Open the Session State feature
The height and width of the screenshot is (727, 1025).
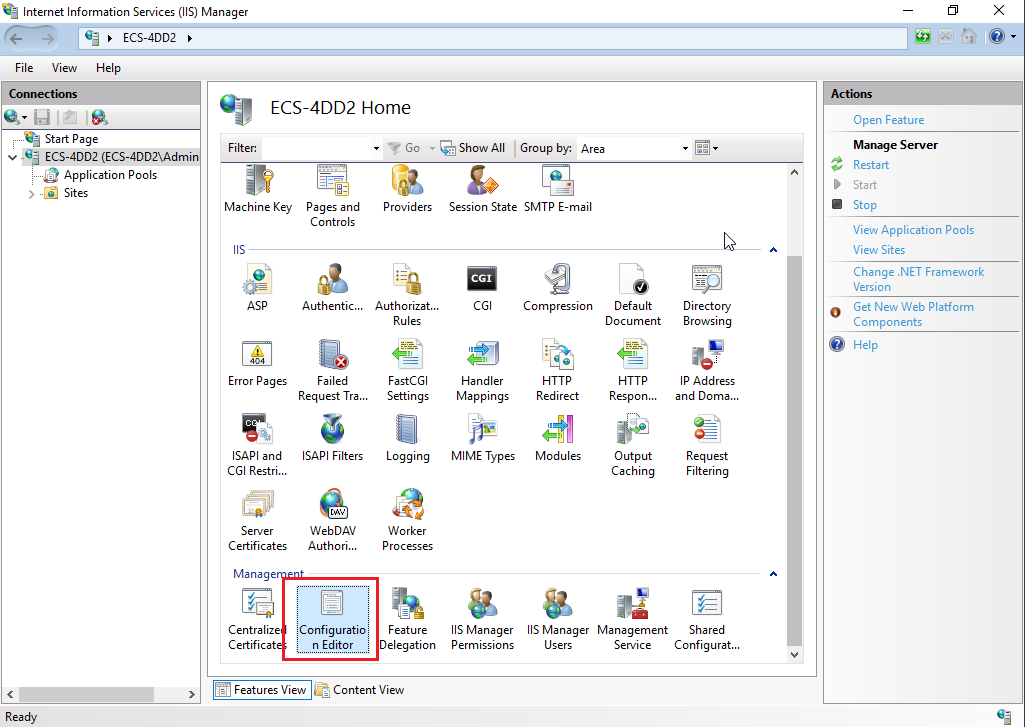482,189
